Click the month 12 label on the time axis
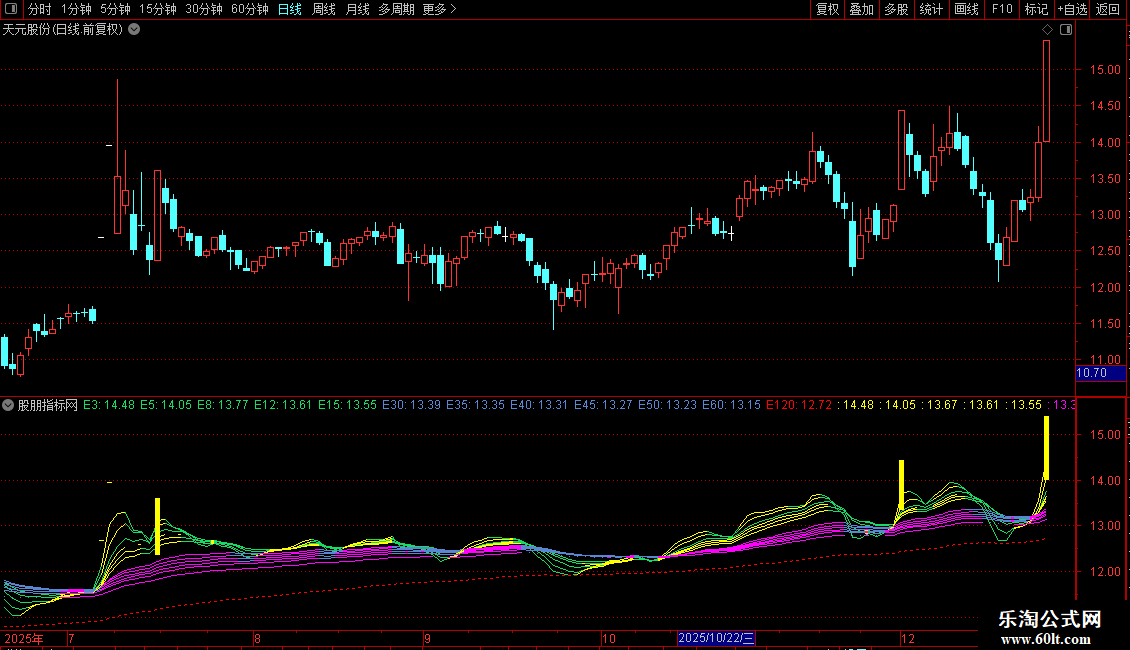1130x650 pixels. [x=907, y=638]
